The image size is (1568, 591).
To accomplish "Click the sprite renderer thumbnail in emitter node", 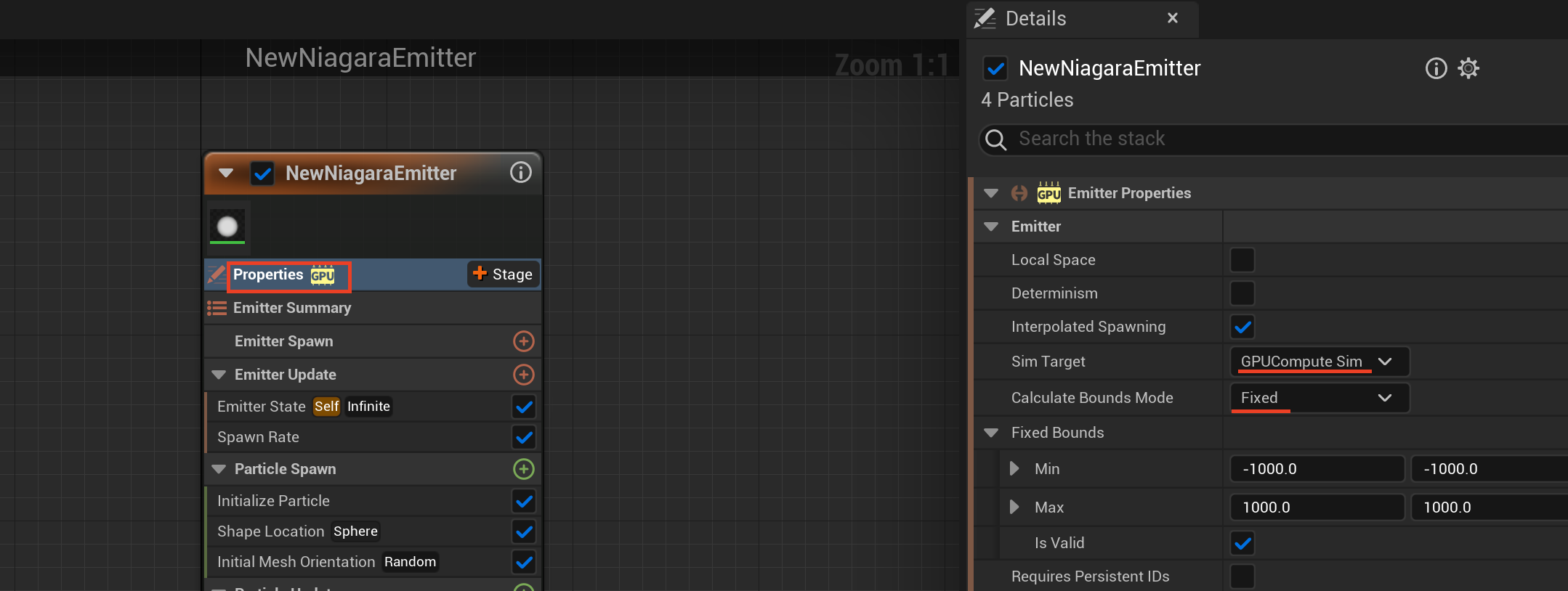I will click(227, 226).
